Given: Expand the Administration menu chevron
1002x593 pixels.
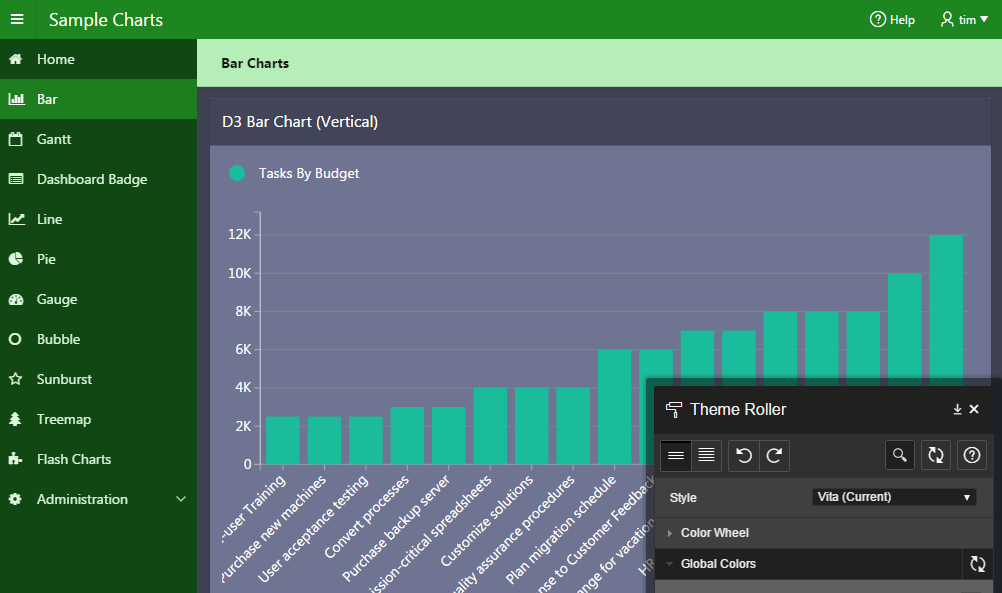Looking at the screenshot, I should pyautogui.click(x=180, y=499).
